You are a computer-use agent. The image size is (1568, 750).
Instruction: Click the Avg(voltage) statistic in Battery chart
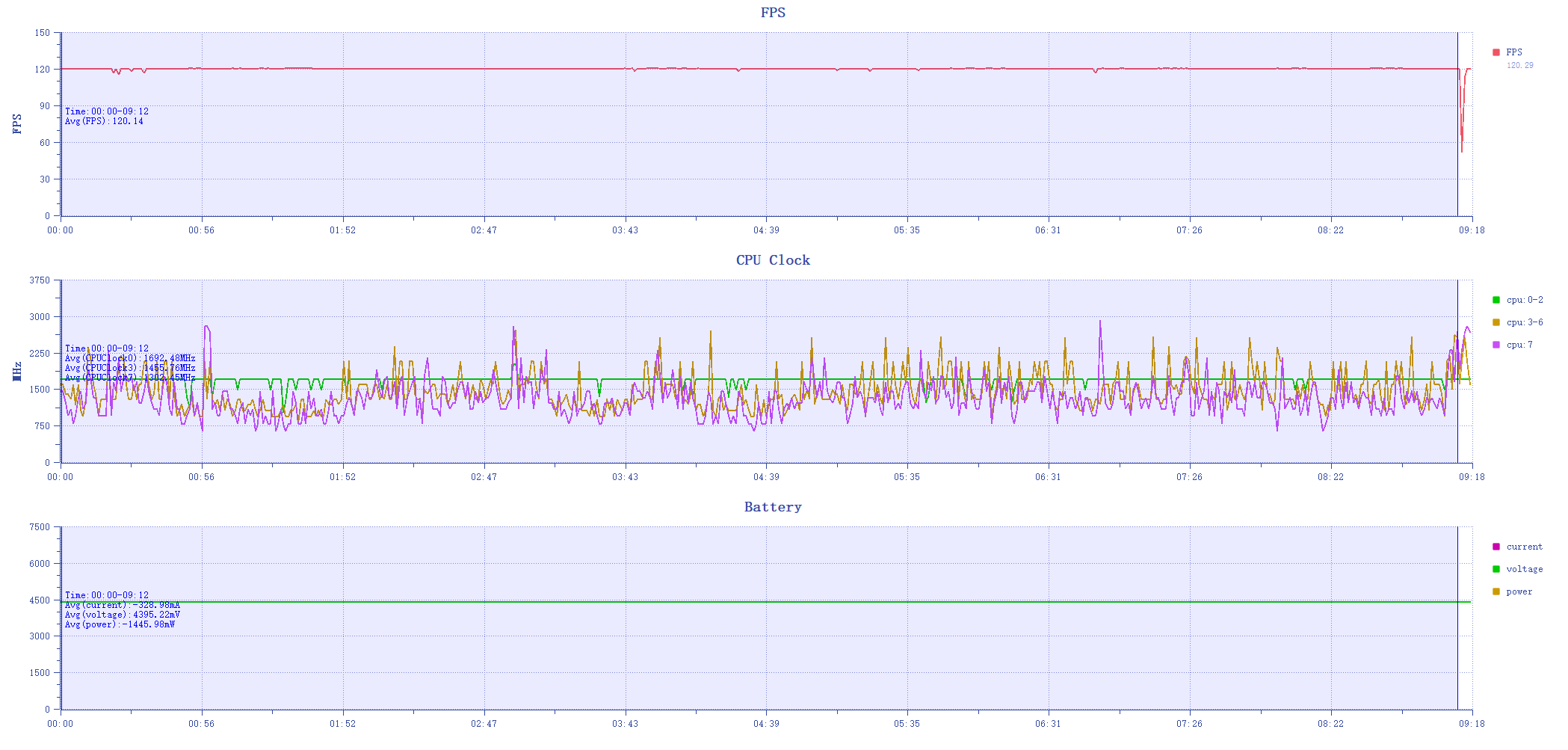click(122, 615)
